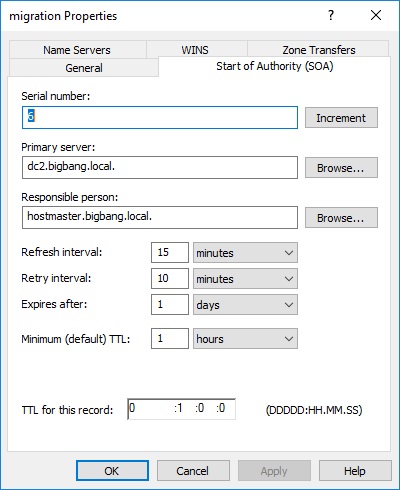Click the TTL for this record field
Image resolution: width=400 pixels, height=490 pixels.
182,409
